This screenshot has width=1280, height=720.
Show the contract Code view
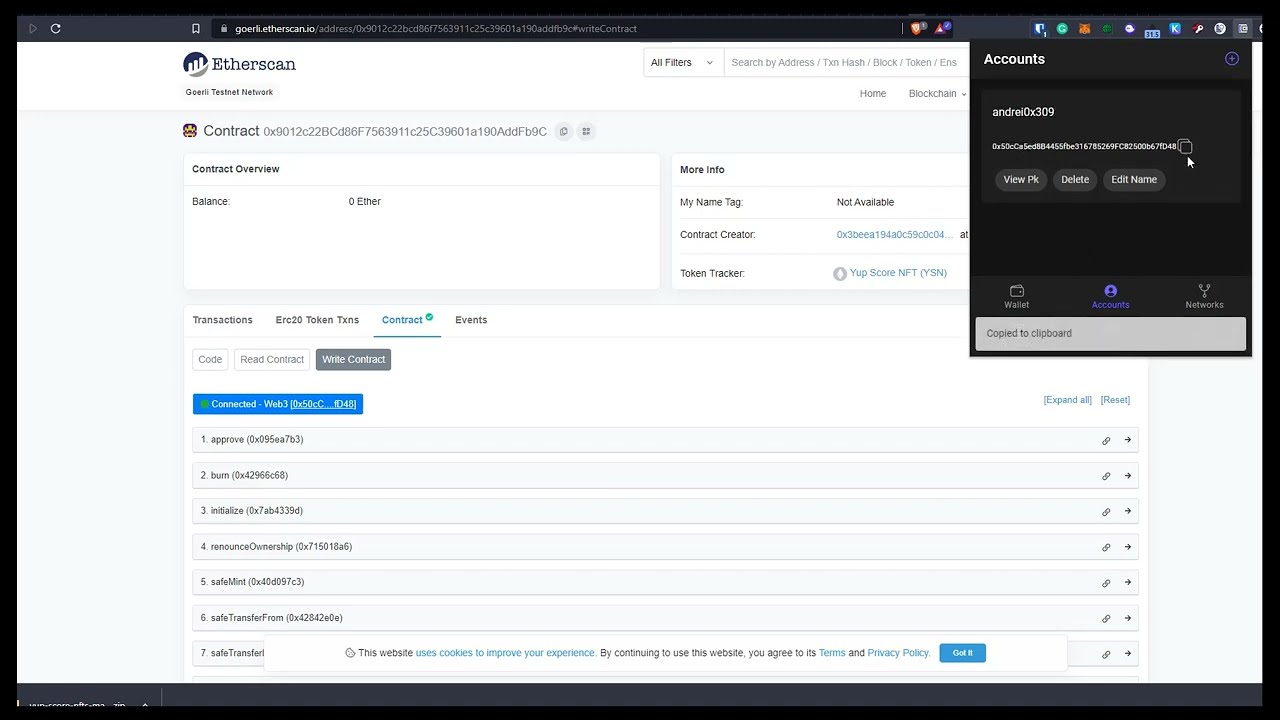click(x=210, y=359)
